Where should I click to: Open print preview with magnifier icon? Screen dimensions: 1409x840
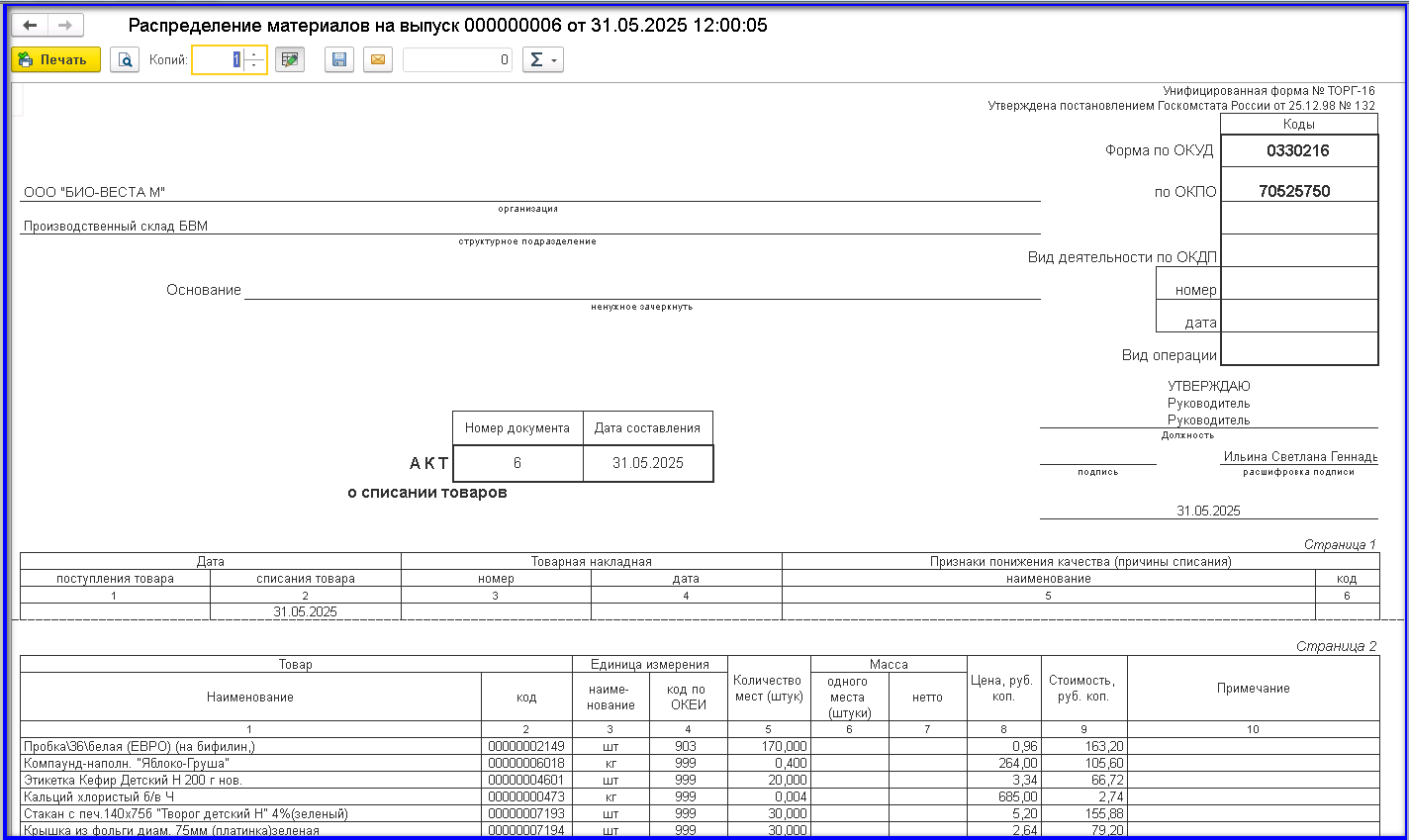tap(125, 60)
